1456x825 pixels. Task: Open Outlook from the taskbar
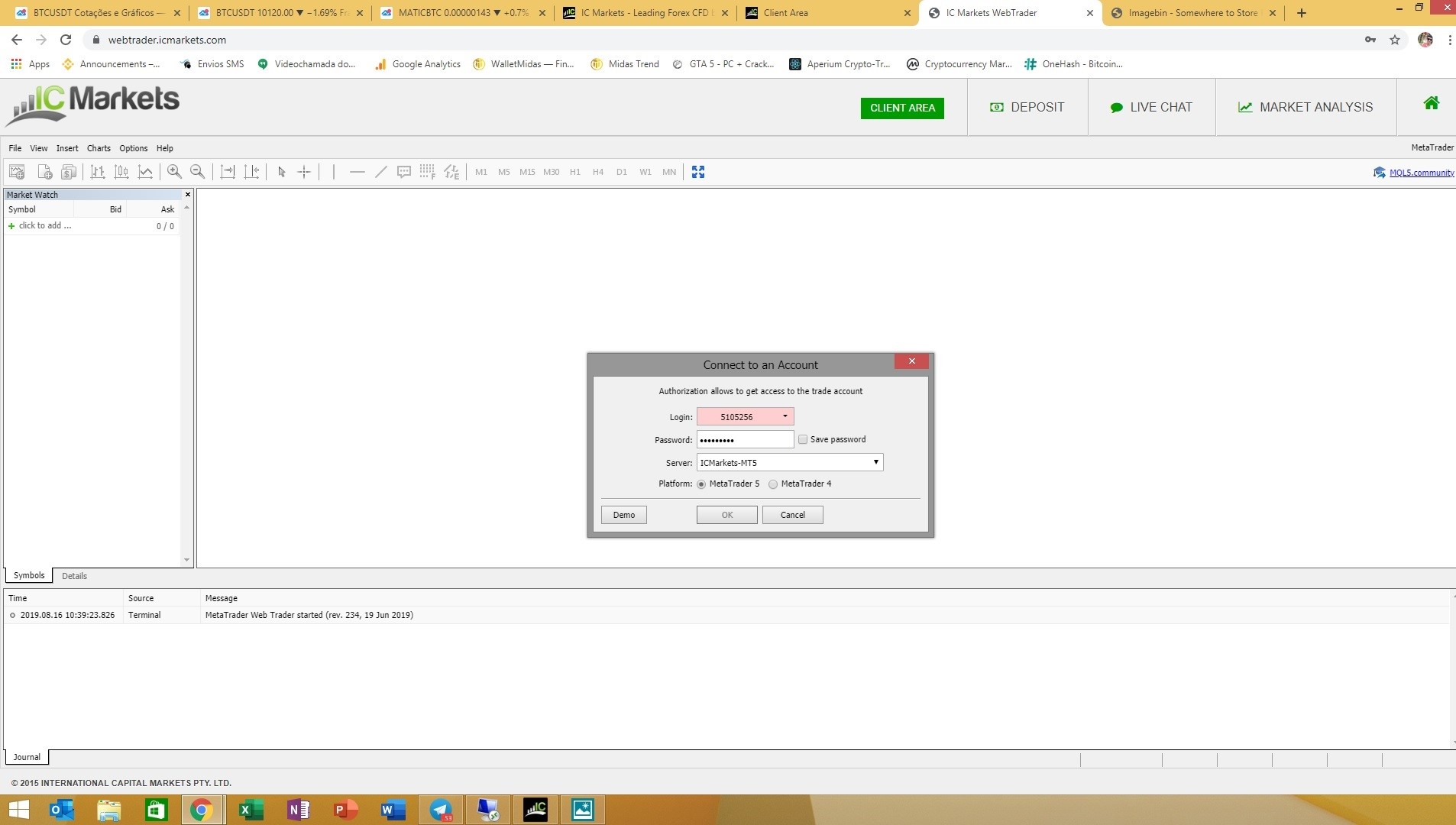[x=62, y=810]
